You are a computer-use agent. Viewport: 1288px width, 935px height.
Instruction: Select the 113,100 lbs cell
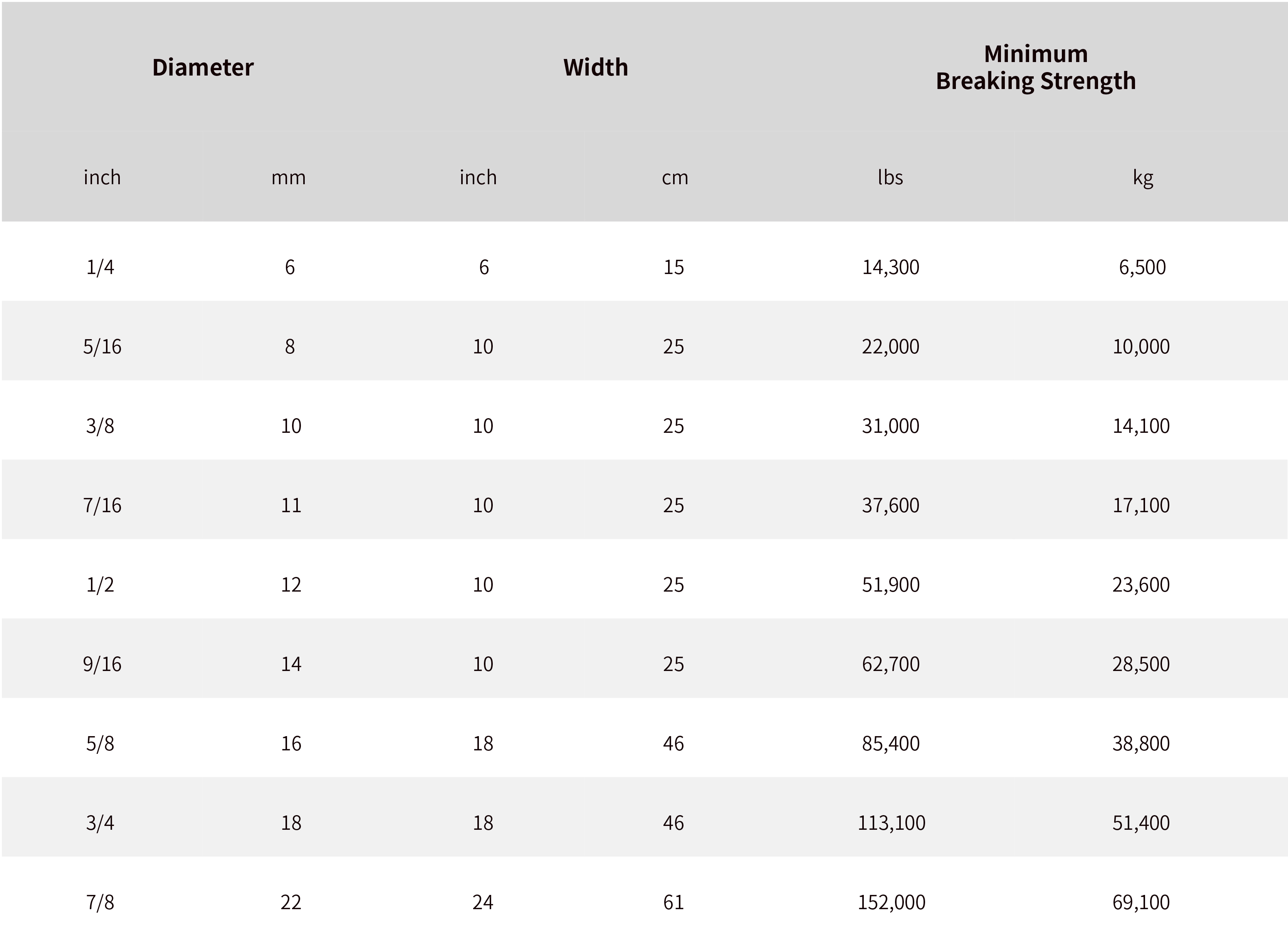click(891, 823)
